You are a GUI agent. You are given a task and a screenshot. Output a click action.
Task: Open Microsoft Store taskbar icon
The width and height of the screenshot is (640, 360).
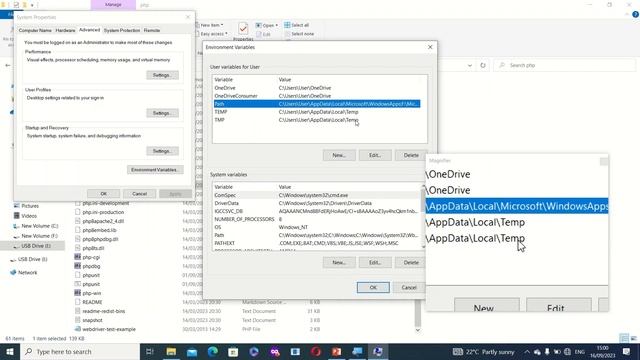(x=233, y=351)
